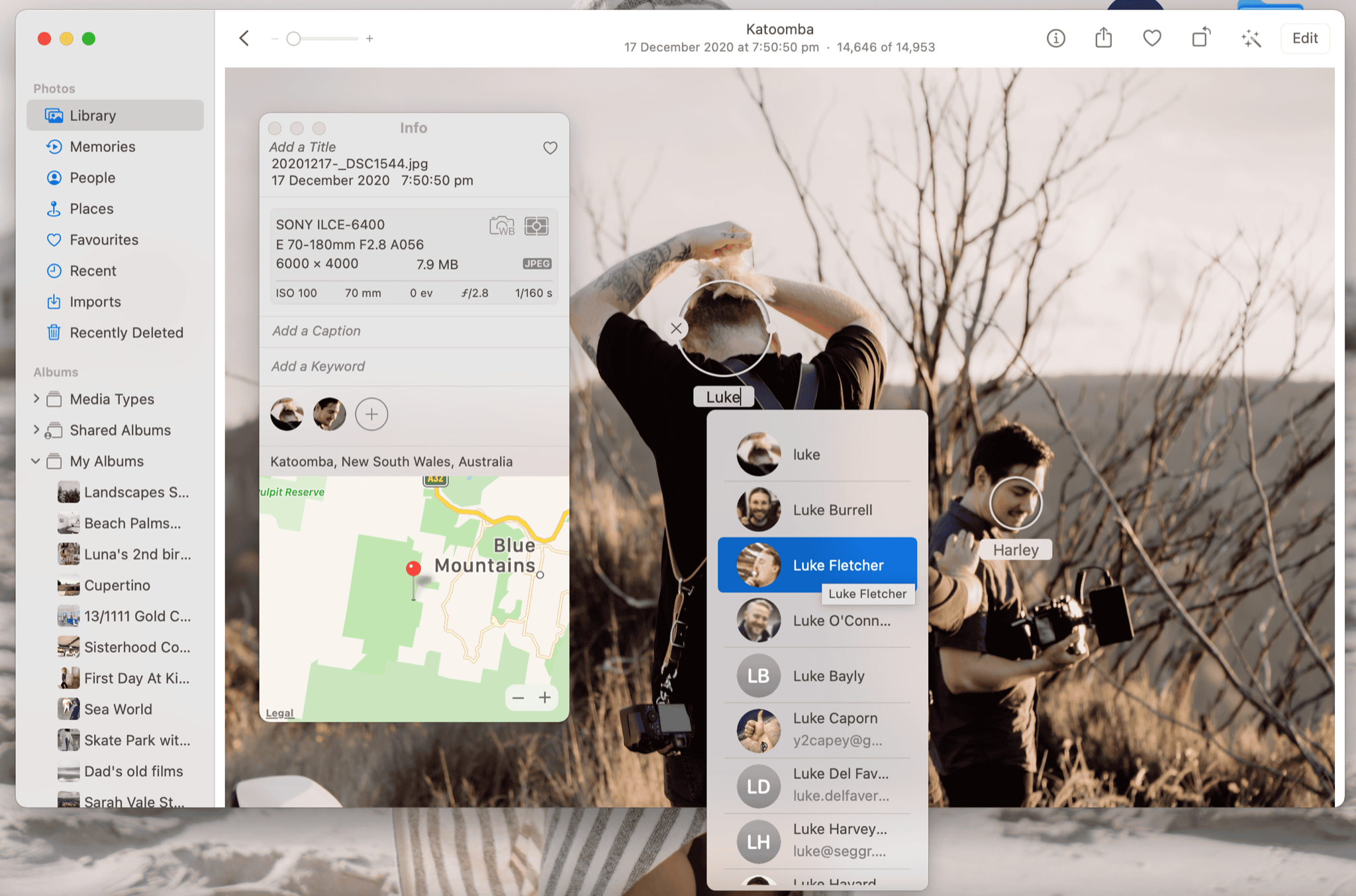Screen dimensions: 1356x896
Task: Toggle favourite heart in the toolbar
Action: coord(1152,38)
